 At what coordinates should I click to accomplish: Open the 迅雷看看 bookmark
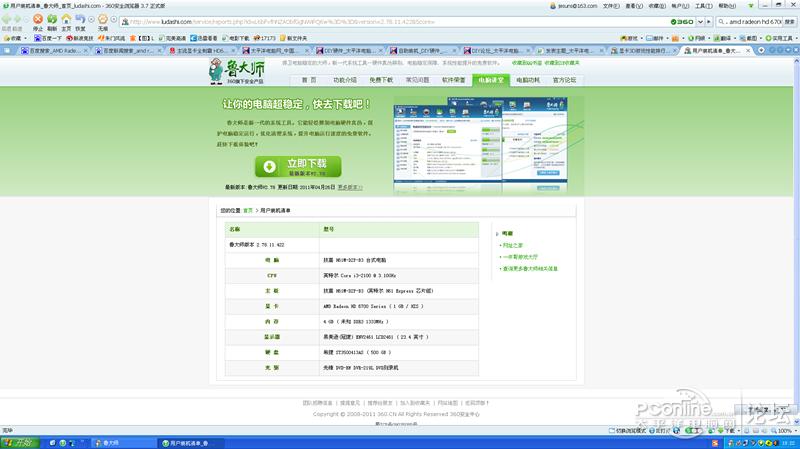[x=204, y=38]
